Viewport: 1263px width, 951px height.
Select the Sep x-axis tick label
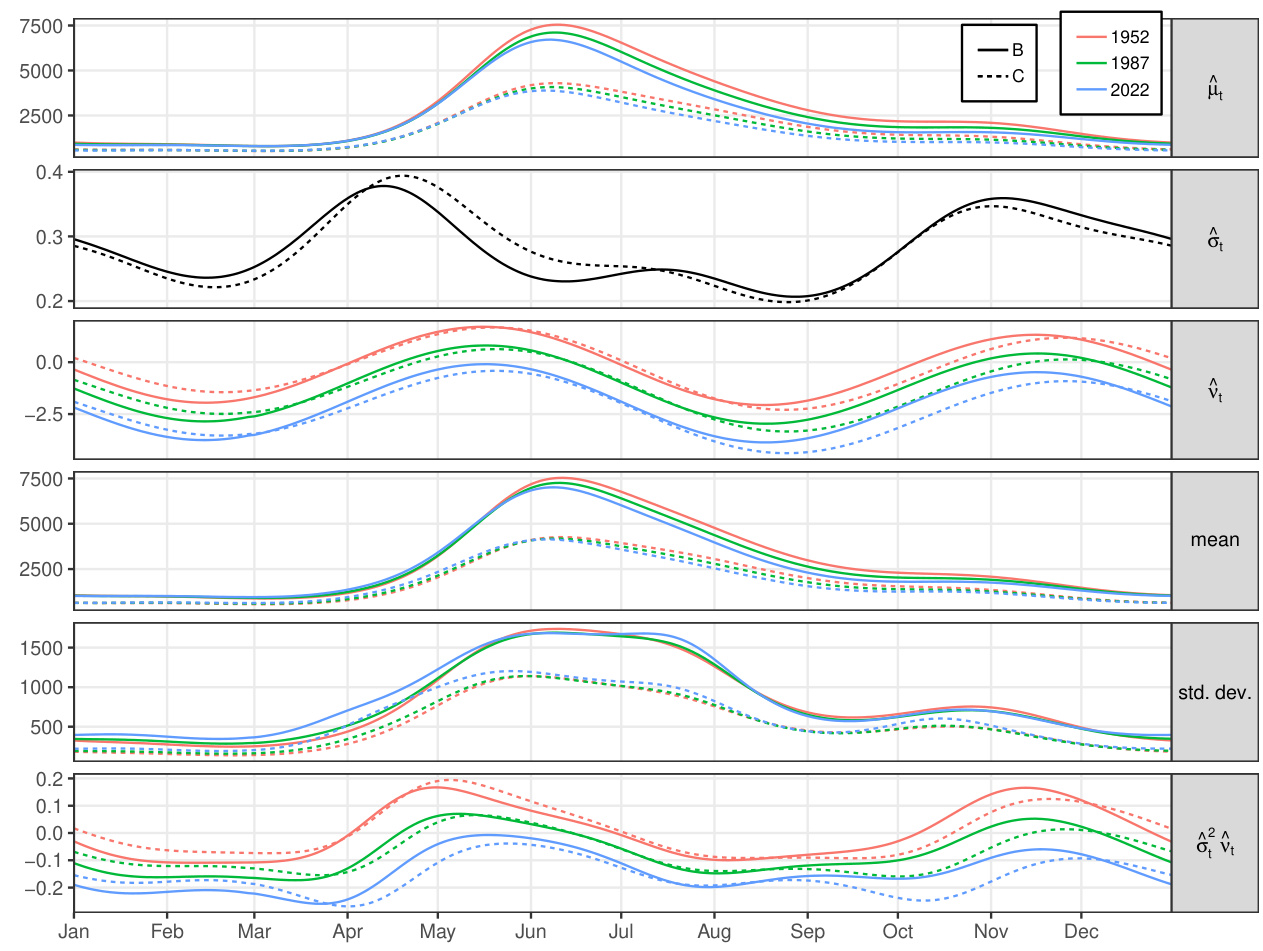pyautogui.click(x=807, y=934)
